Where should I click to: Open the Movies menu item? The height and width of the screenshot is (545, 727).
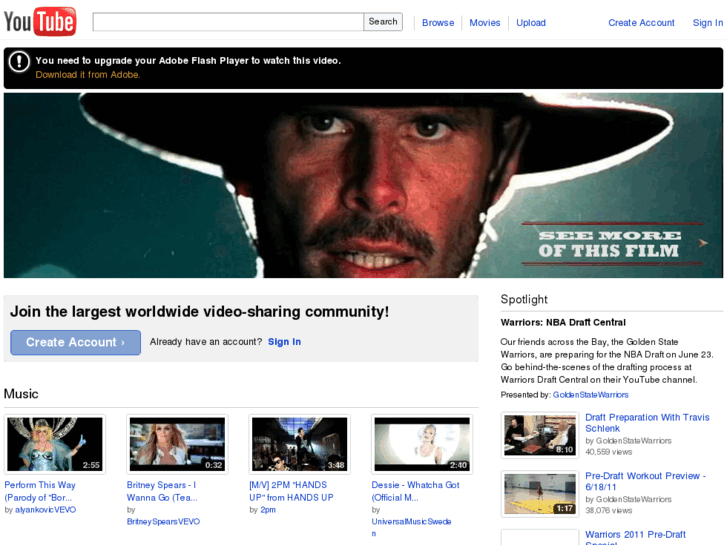(x=485, y=23)
